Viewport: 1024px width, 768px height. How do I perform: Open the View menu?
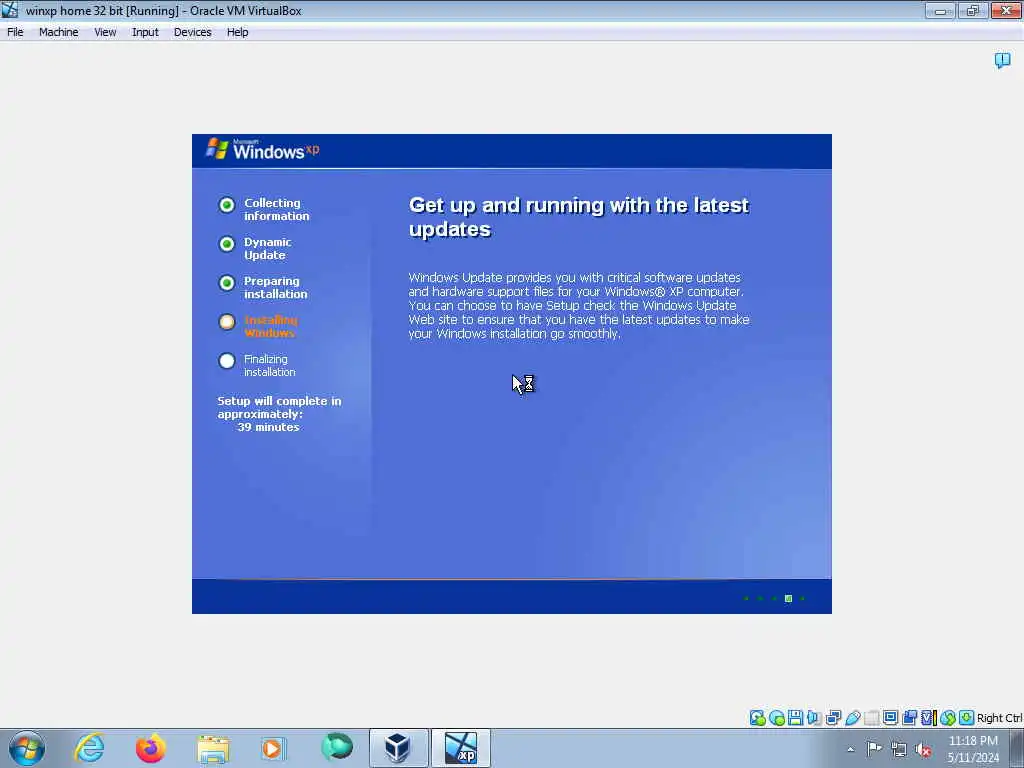pos(105,32)
